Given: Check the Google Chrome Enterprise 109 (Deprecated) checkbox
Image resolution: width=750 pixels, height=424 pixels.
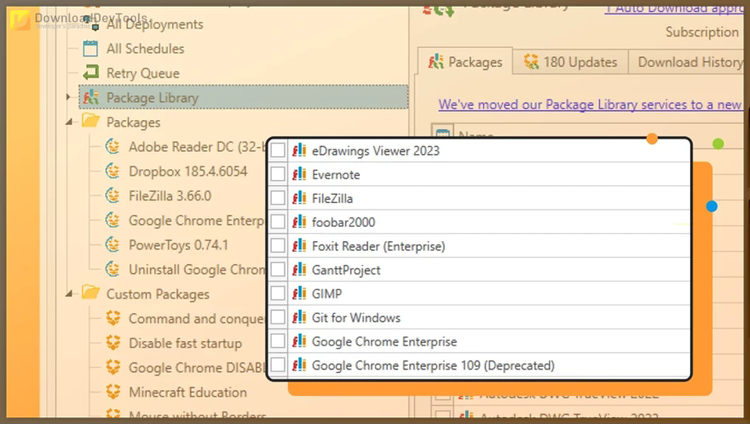Looking at the screenshot, I should coord(278,365).
